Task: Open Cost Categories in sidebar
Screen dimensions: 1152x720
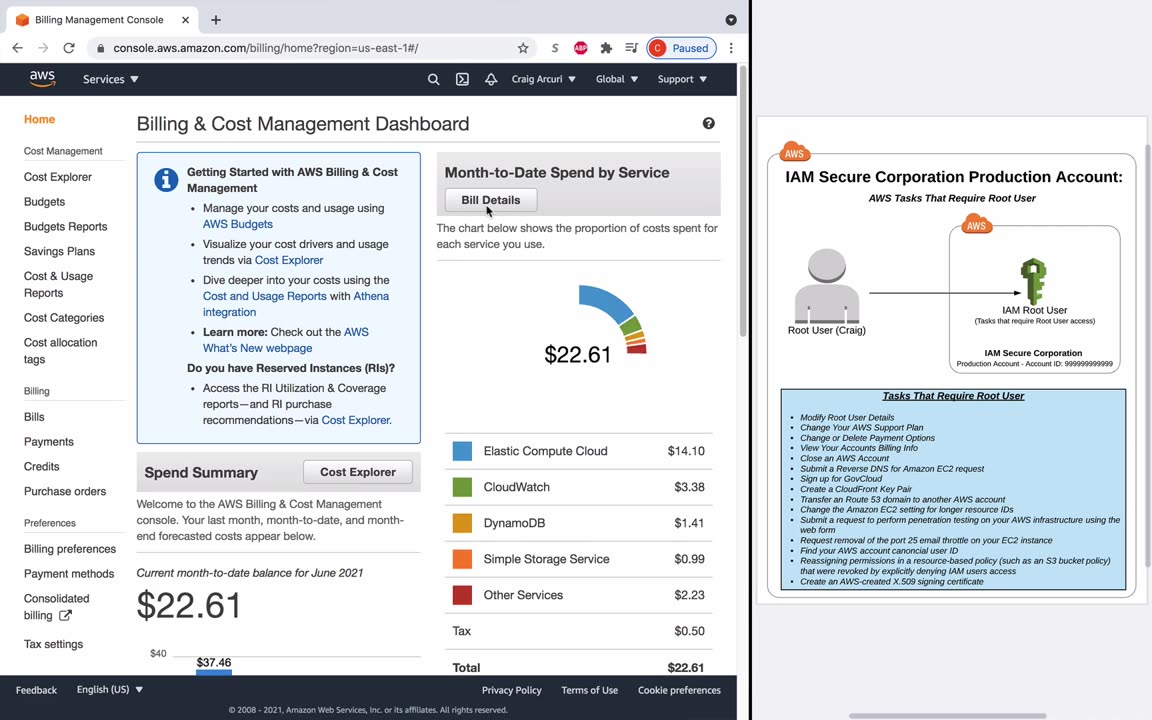Action: pyautogui.click(x=64, y=318)
